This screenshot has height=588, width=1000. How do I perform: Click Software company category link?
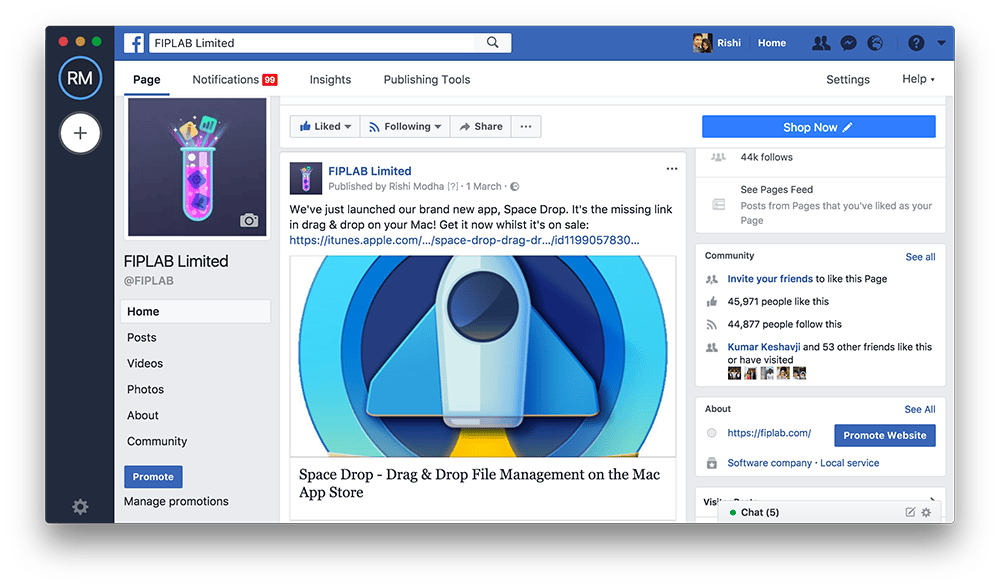[769, 463]
